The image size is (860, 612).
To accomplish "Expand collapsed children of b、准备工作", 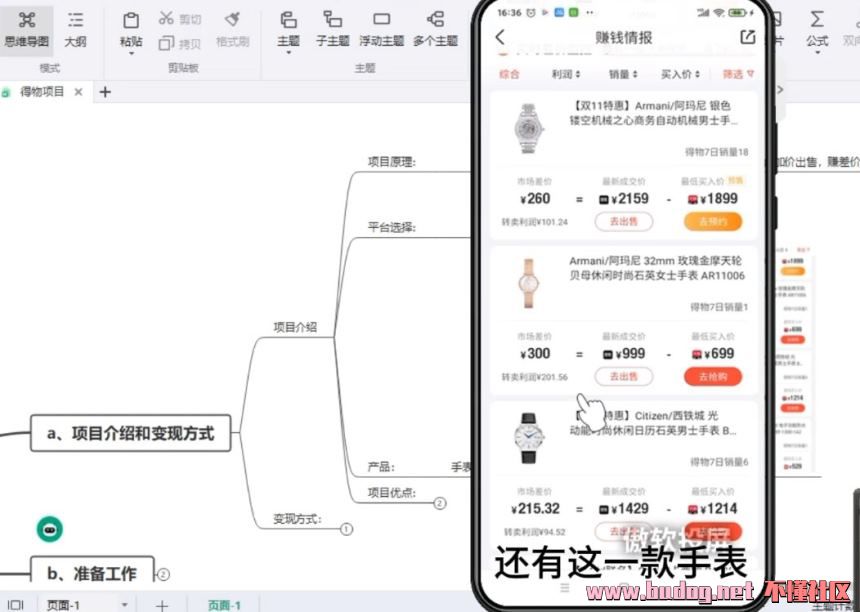I will [x=163, y=574].
